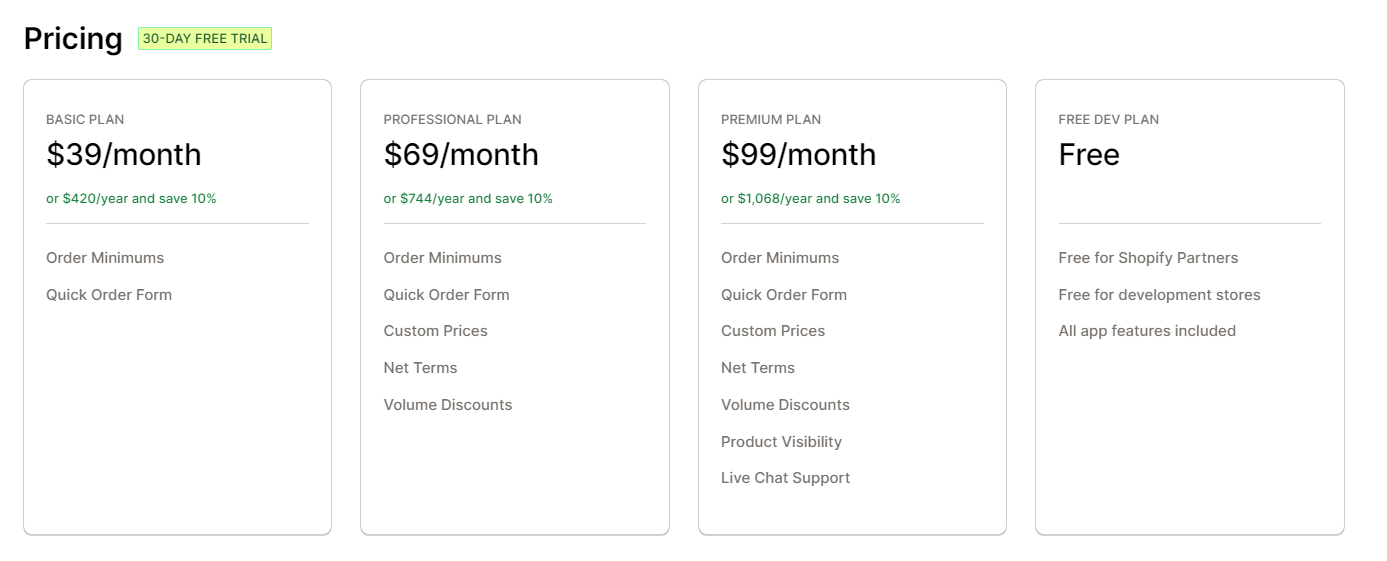Click Free for Shopify Partners text
This screenshot has height=561, width=1387.
point(1148,258)
